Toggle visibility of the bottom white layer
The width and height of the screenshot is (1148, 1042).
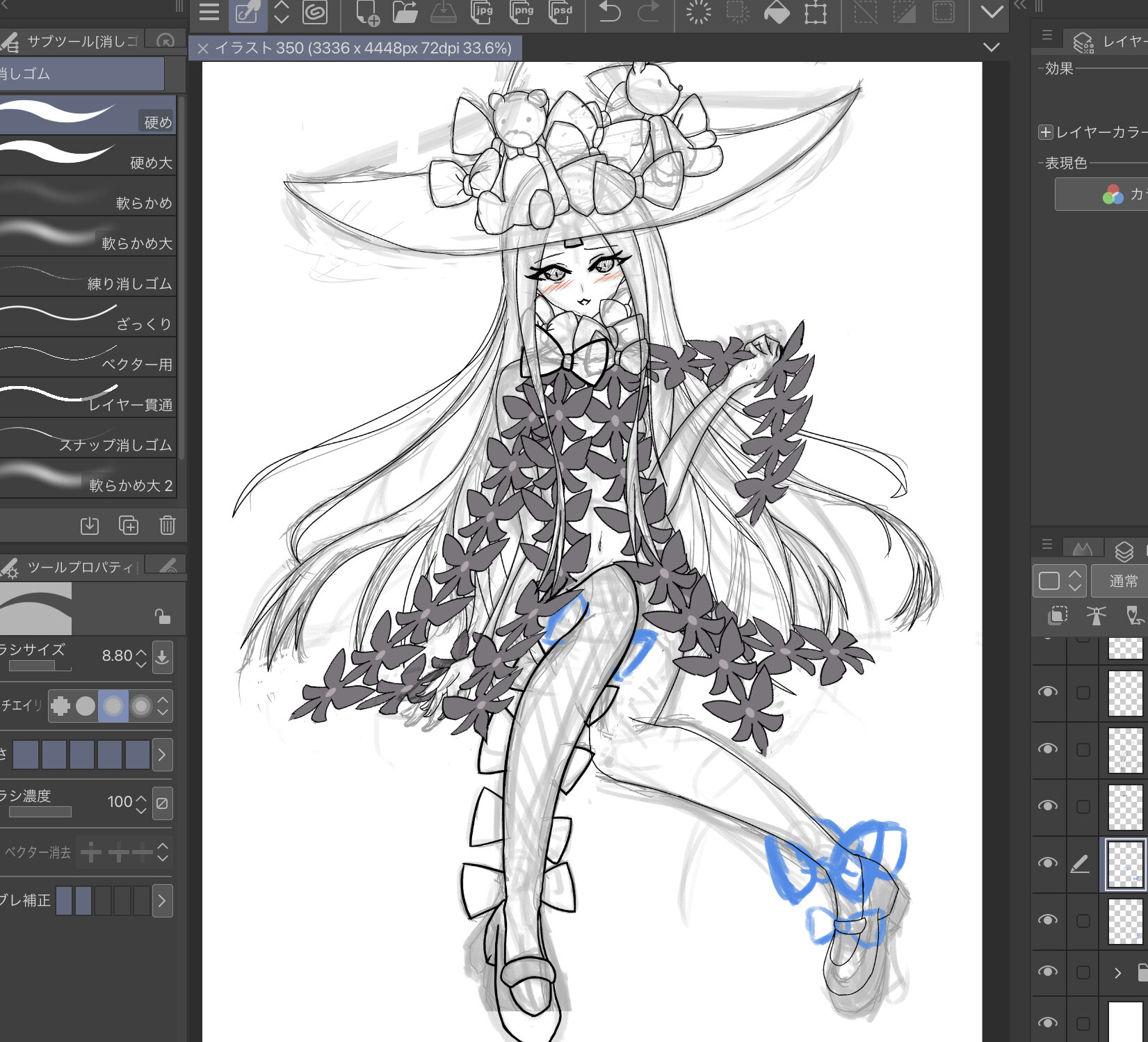(1047, 1022)
